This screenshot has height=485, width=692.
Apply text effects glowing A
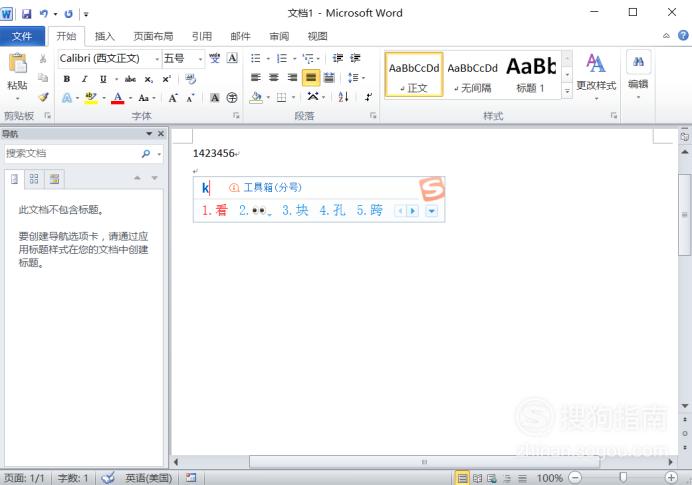(x=67, y=98)
